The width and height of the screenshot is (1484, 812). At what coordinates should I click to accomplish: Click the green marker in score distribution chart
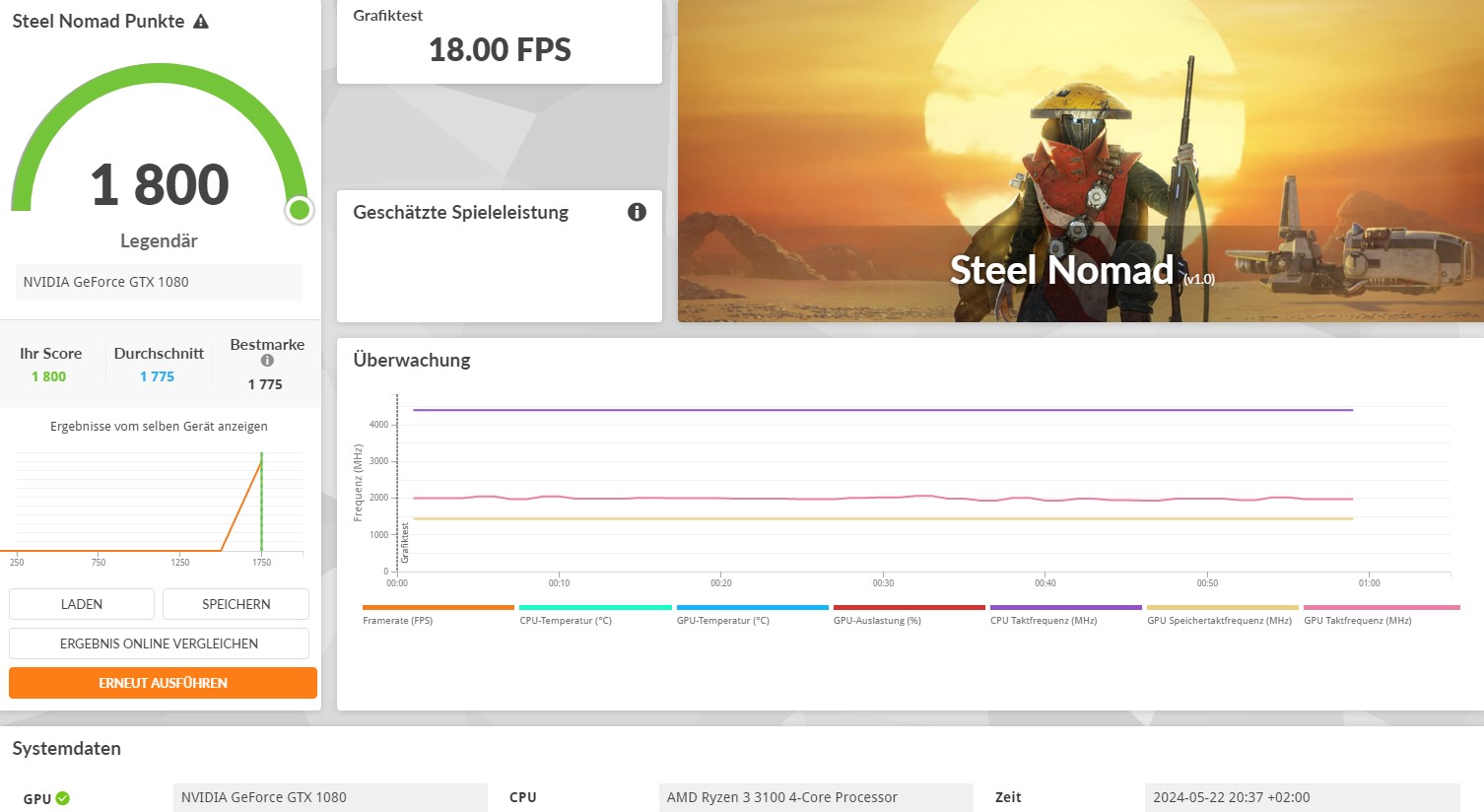[x=261, y=502]
